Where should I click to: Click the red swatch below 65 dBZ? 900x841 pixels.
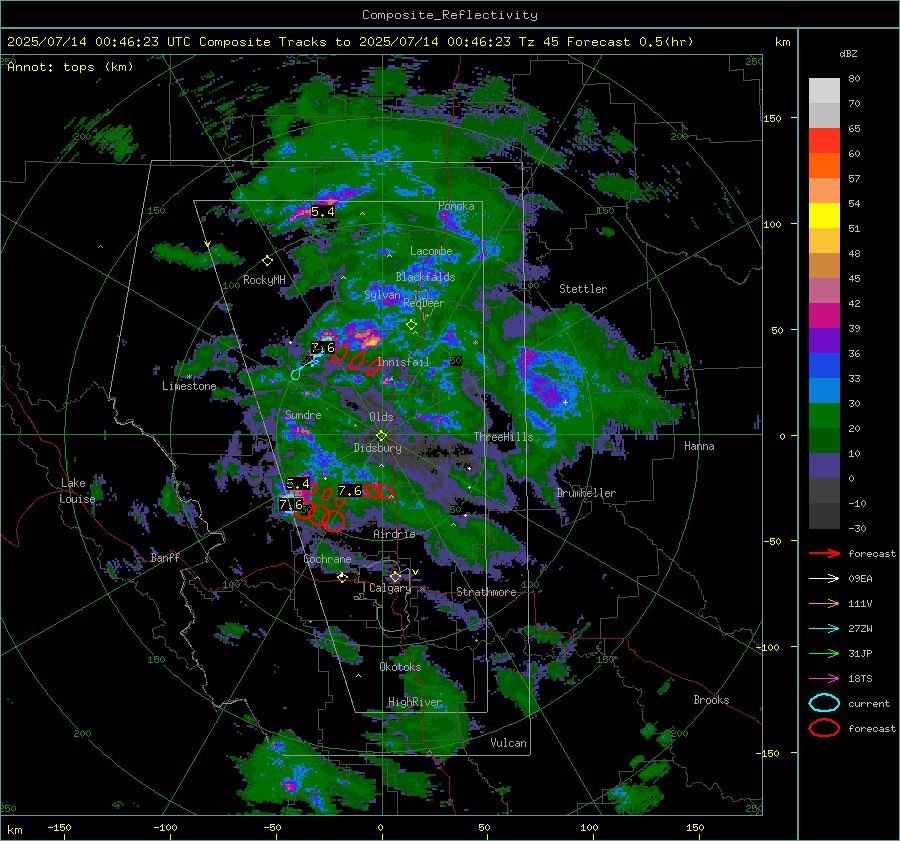pos(824,141)
